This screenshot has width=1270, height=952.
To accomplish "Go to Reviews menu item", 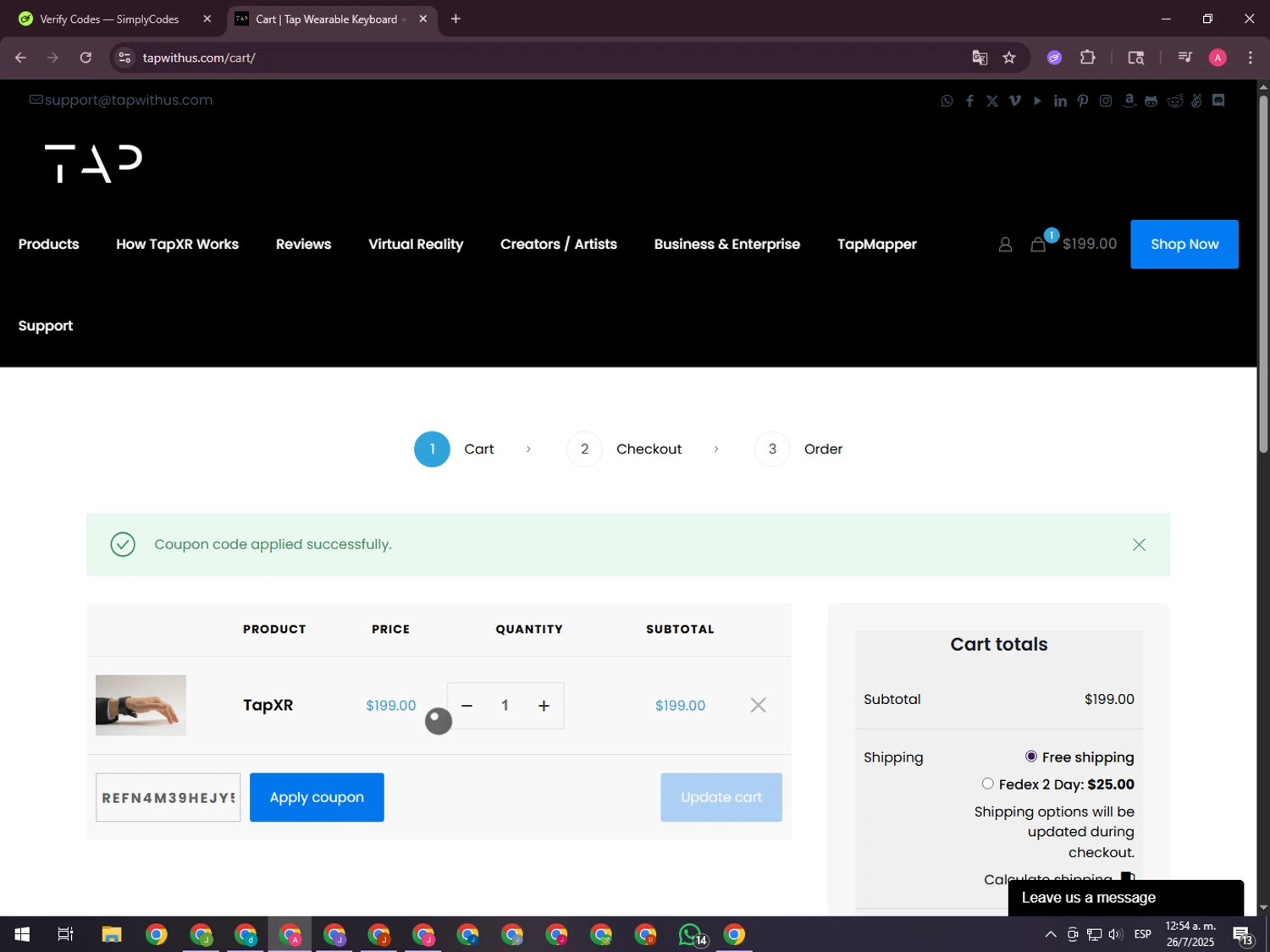I will pyautogui.click(x=303, y=245).
